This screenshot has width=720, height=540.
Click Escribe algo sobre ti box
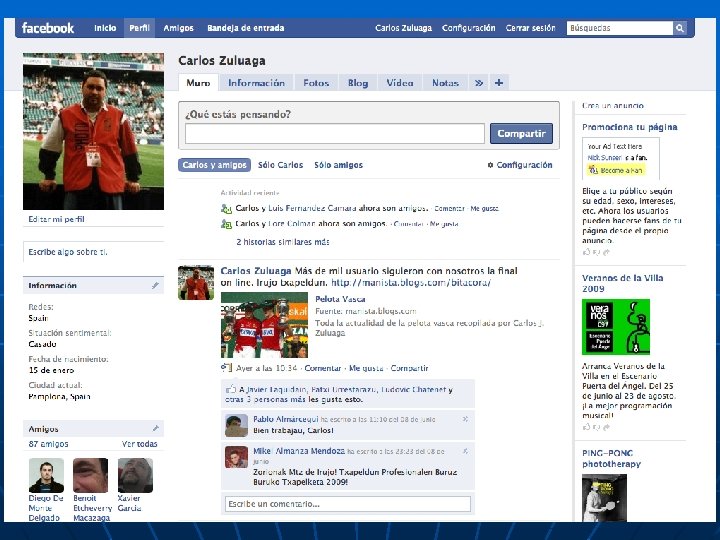pos(93,252)
